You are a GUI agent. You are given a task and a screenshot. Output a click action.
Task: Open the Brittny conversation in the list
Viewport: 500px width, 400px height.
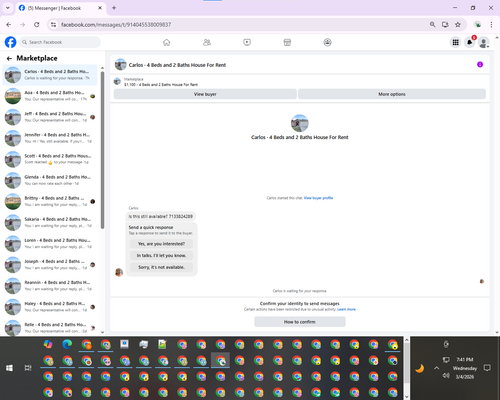[50, 201]
